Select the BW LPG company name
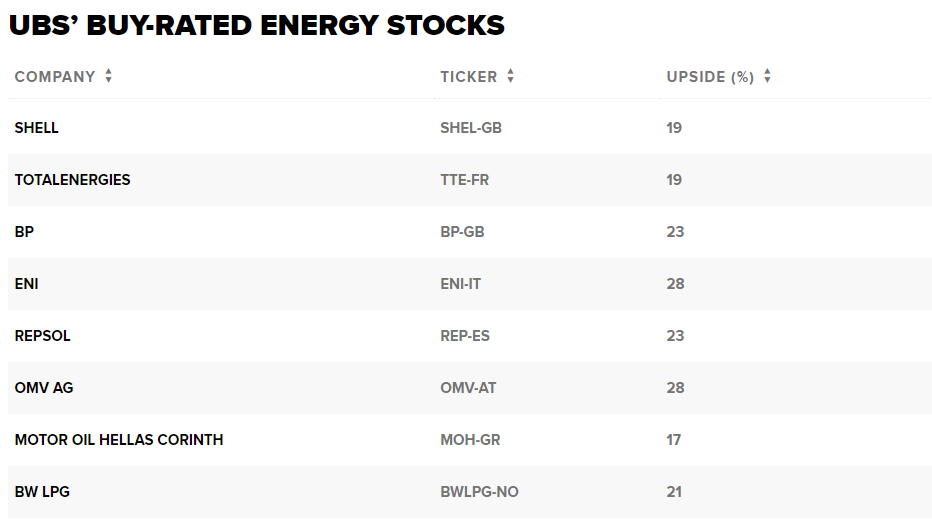Screen dimensions: 932x524 pyautogui.click(x=42, y=492)
